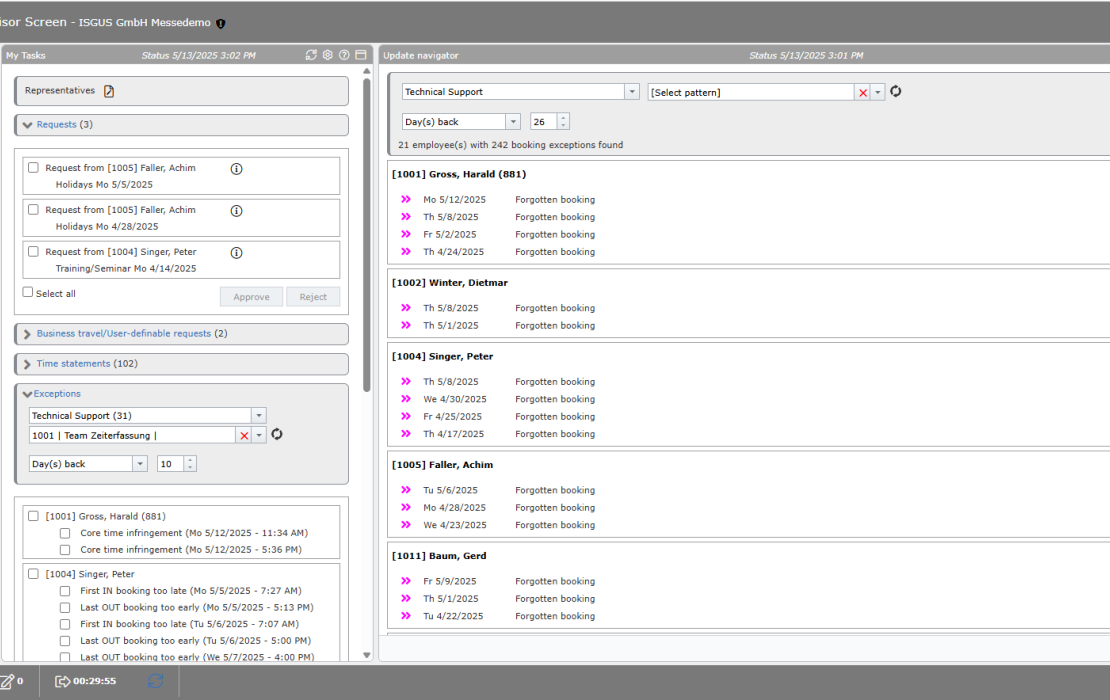Open arrow for Gross Mo 5/12/2025 forgotten booking
The image size is (1110, 700).
point(406,200)
